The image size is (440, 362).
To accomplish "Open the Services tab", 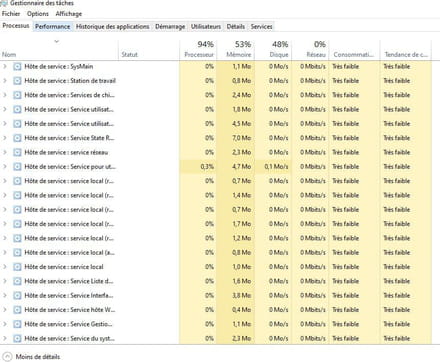I will point(261,27).
